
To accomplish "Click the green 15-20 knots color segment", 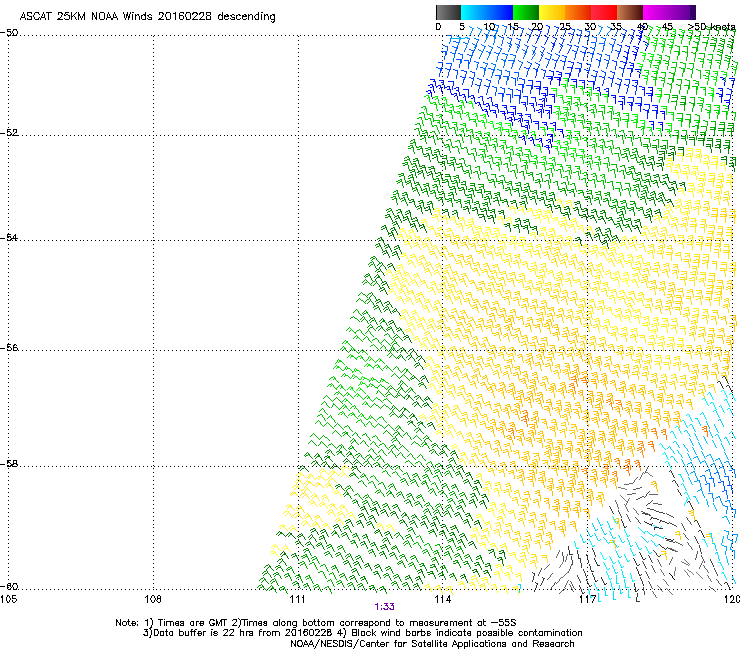I will tap(526, 12).
